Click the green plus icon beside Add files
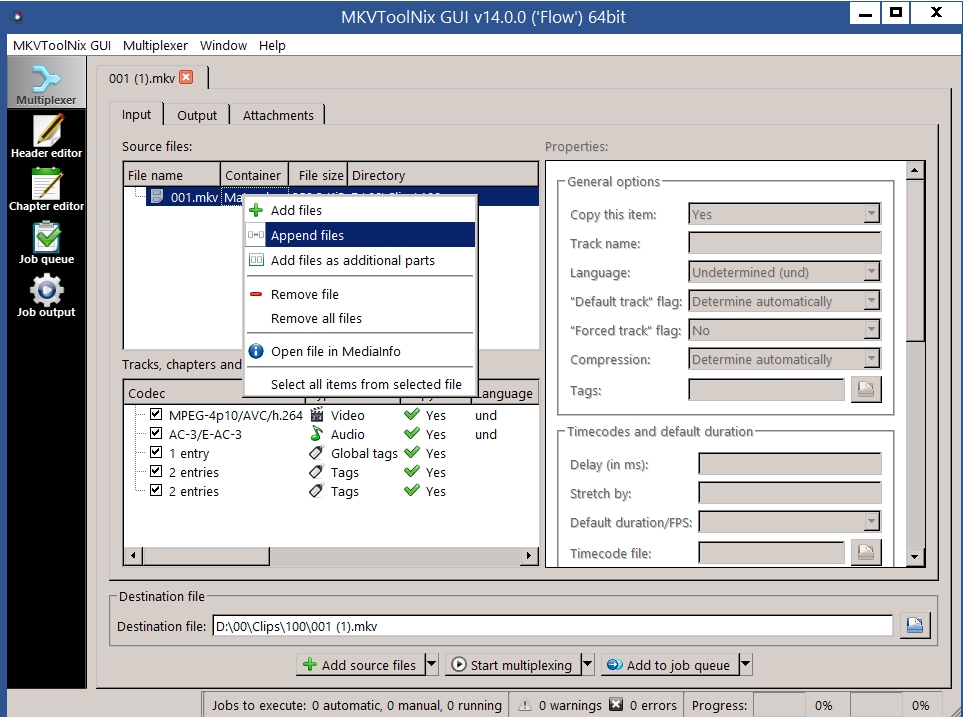Screen dimensions: 963x717 click(x=256, y=210)
